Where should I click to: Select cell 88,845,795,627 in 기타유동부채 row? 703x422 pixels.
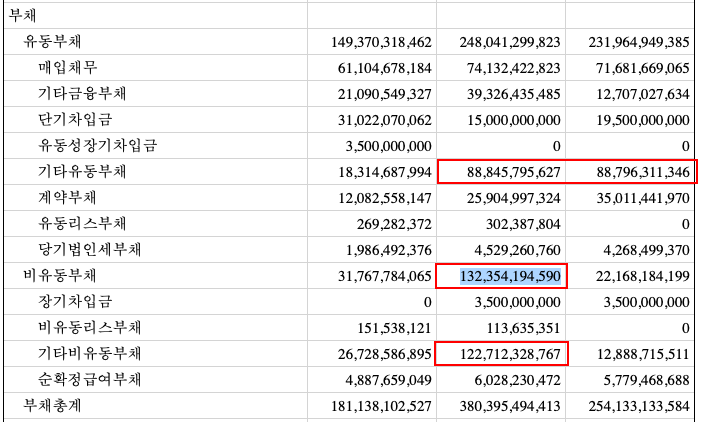pos(514,172)
